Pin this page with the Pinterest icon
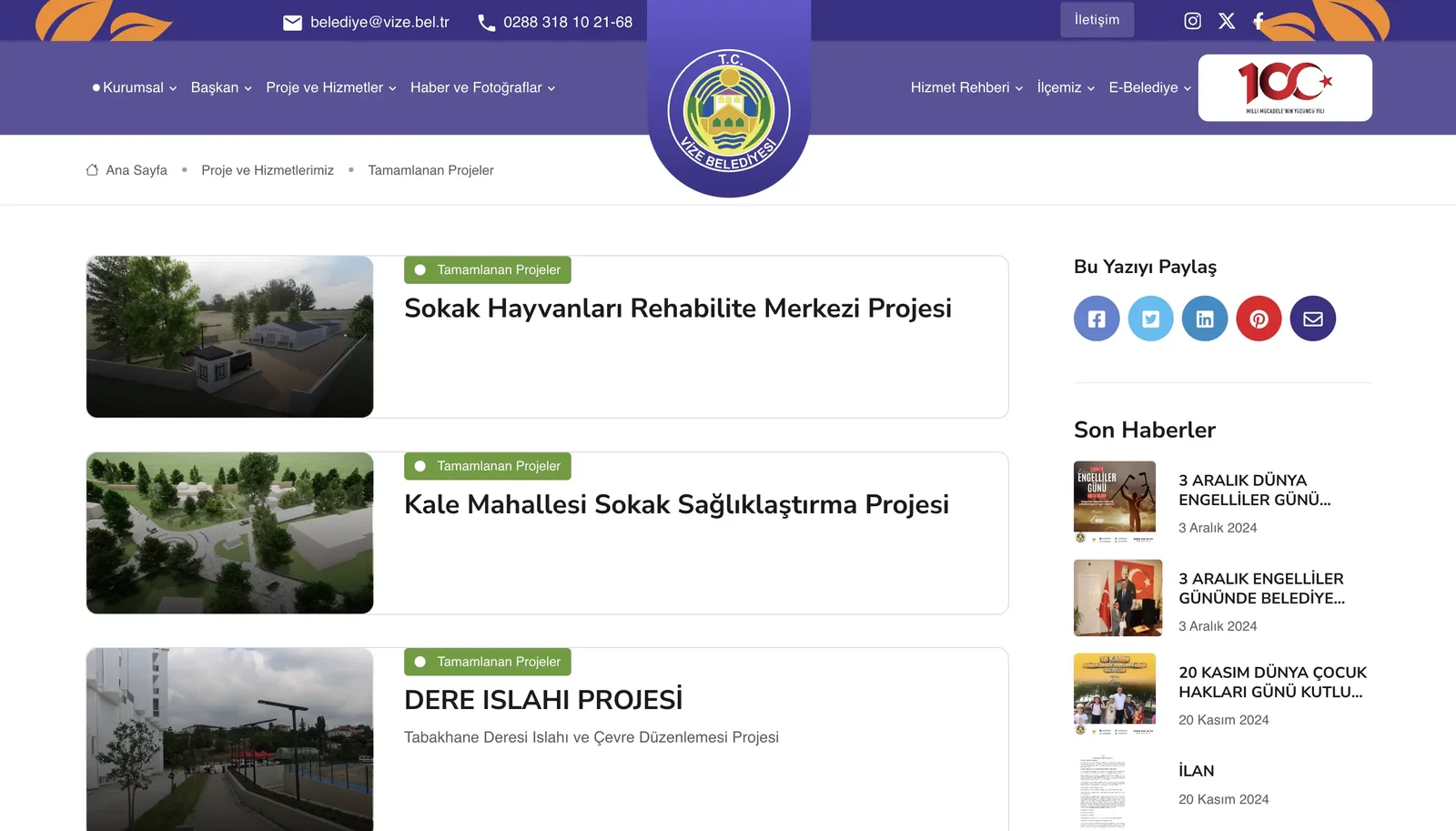 (1259, 319)
